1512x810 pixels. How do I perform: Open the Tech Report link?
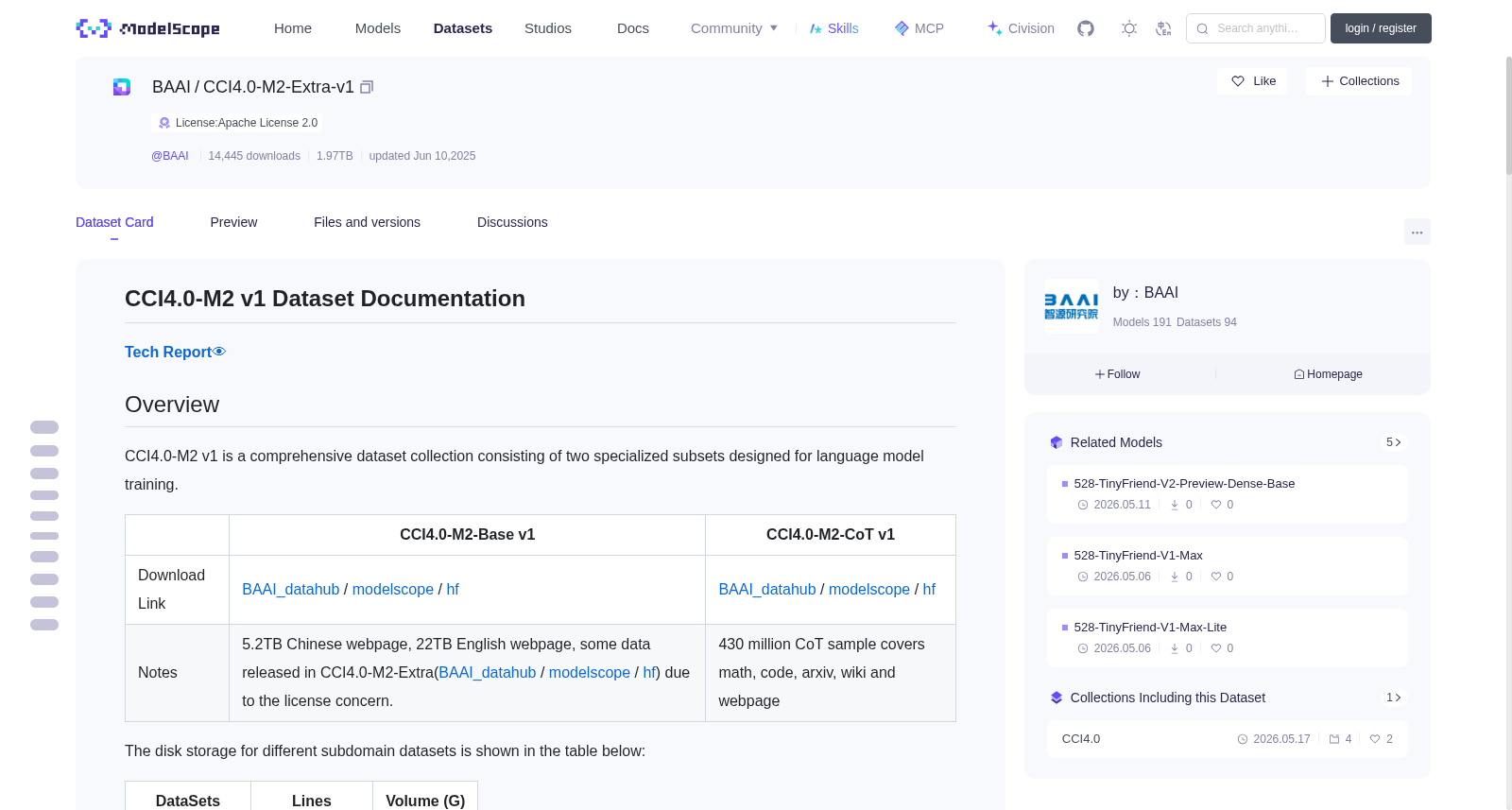168,352
